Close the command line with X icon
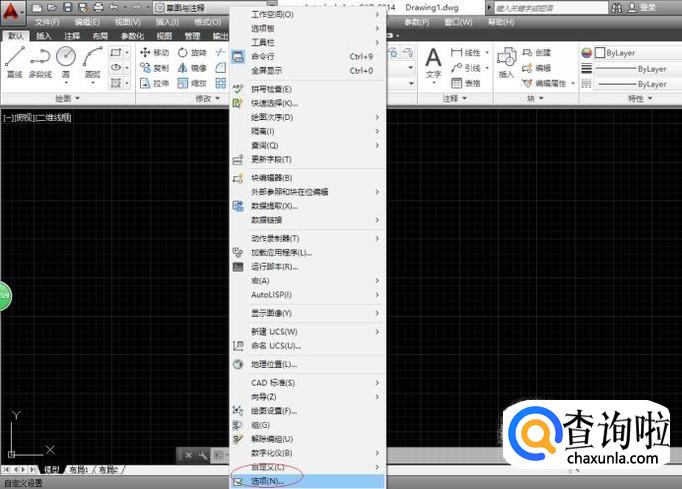 188,456
